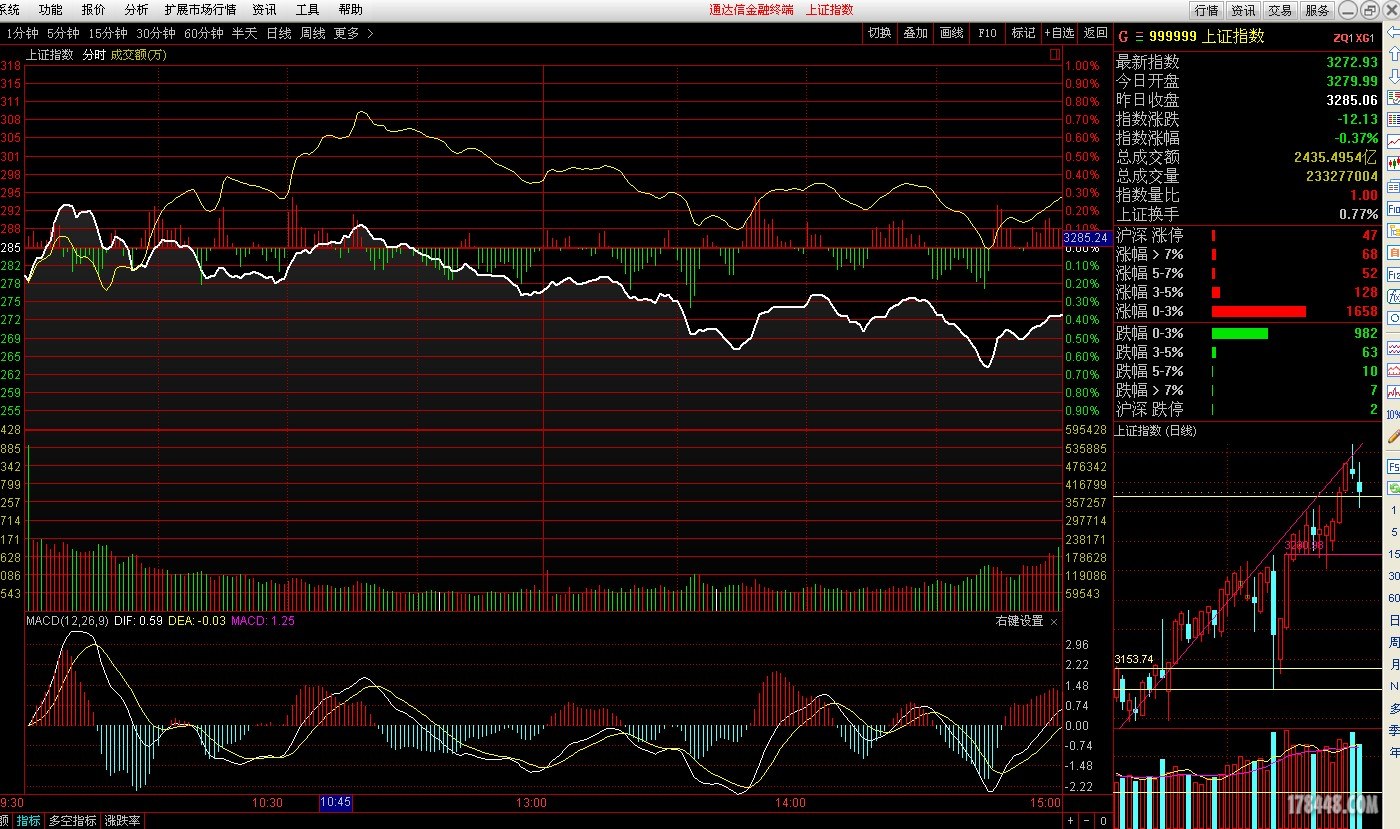Click the 切换 button
The height and width of the screenshot is (829, 1400).
879,33
